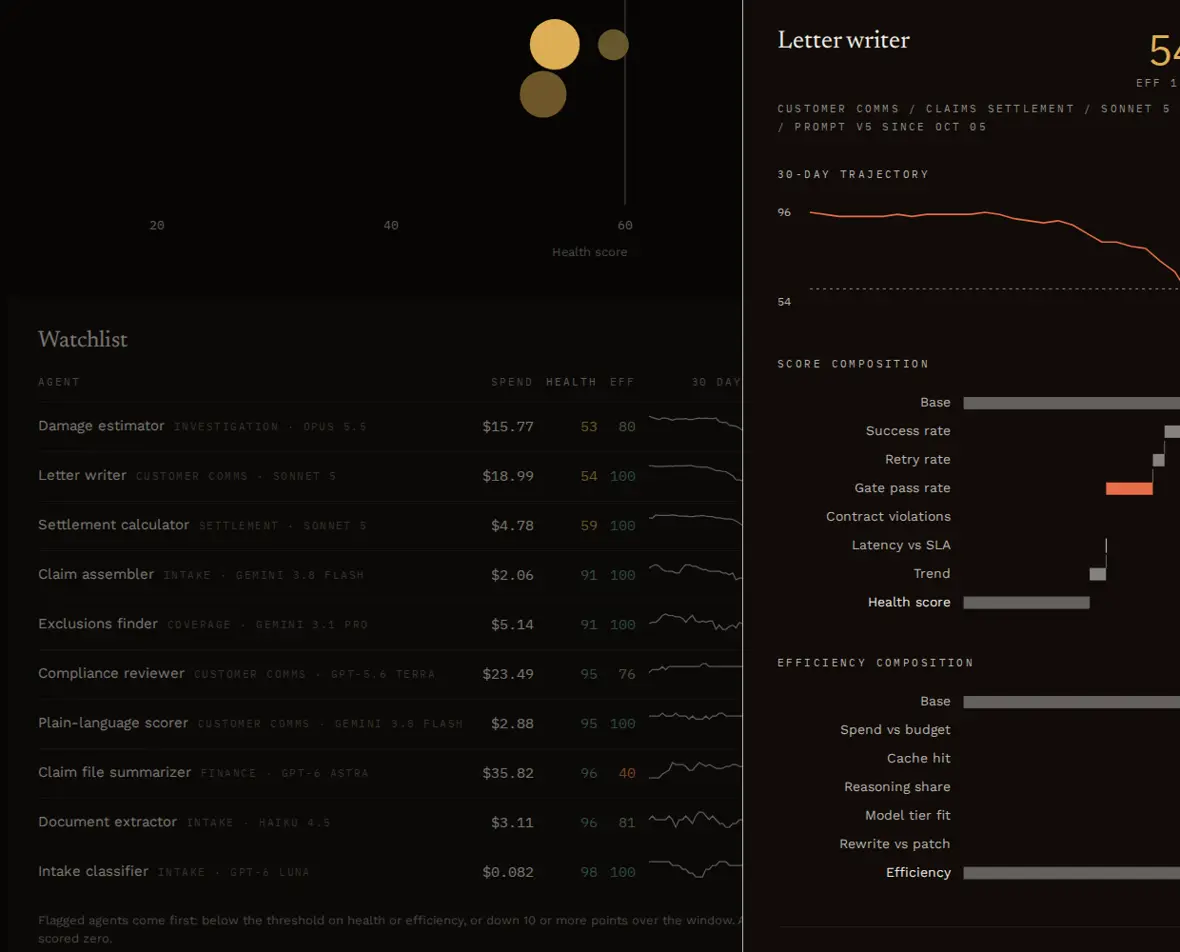Click the Intake classifier 30-day sparkline
1180x952 pixels.
(695, 868)
